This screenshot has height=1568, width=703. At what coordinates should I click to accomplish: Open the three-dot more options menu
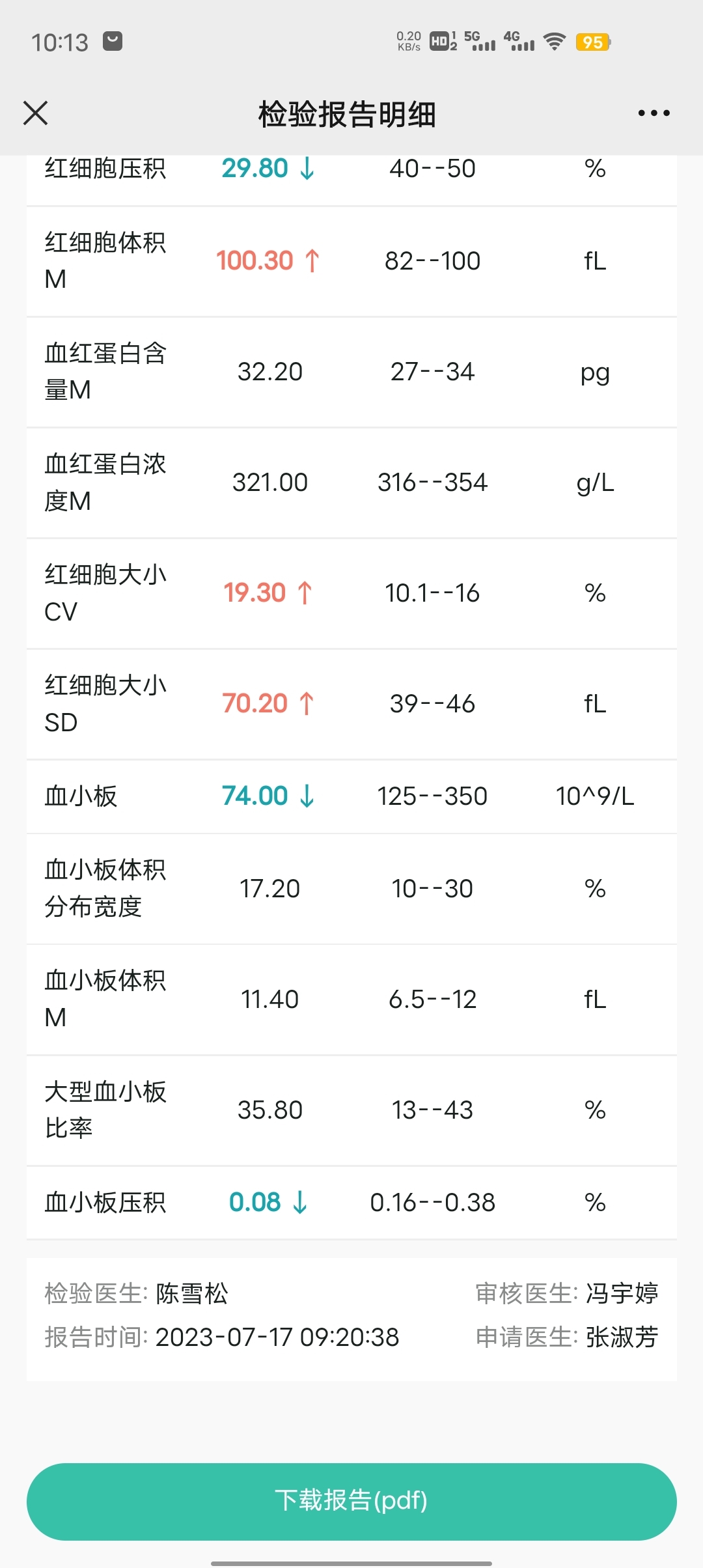tap(654, 113)
